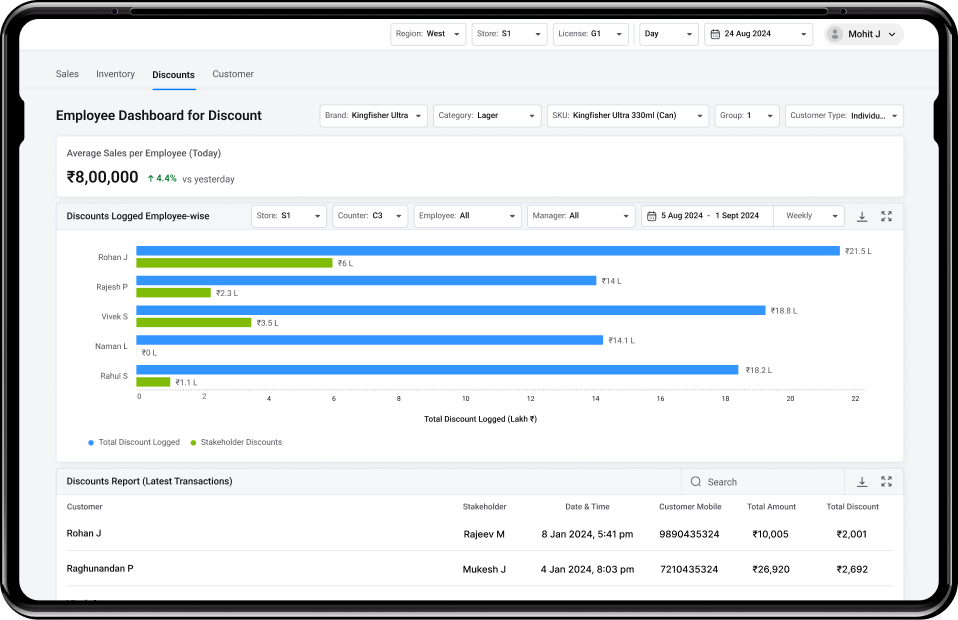958x620 pixels.
Task: Click Mohit J's profile avatar
Action: tap(835, 34)
